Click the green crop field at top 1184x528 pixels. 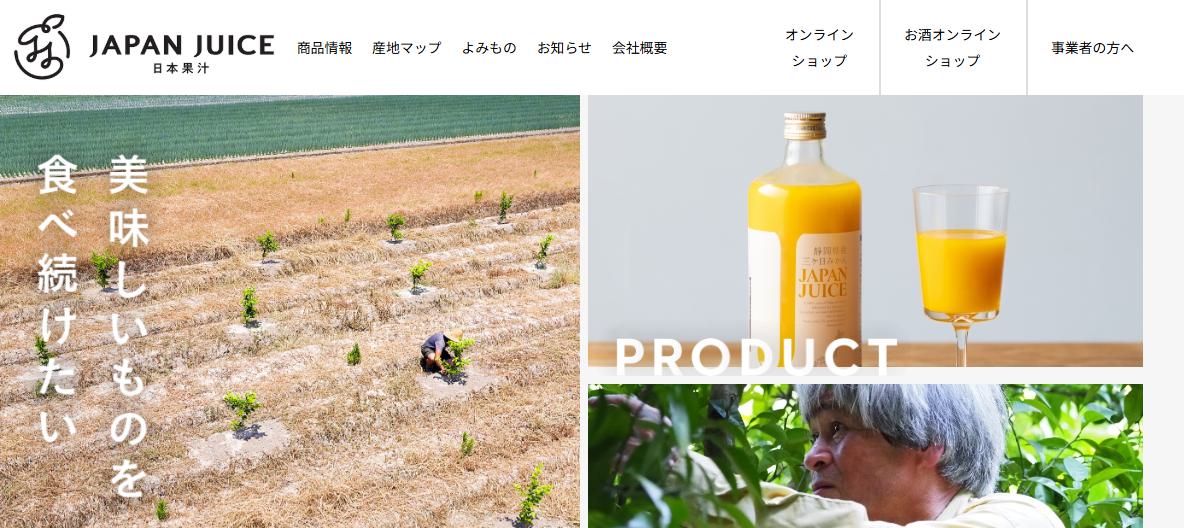289,132
